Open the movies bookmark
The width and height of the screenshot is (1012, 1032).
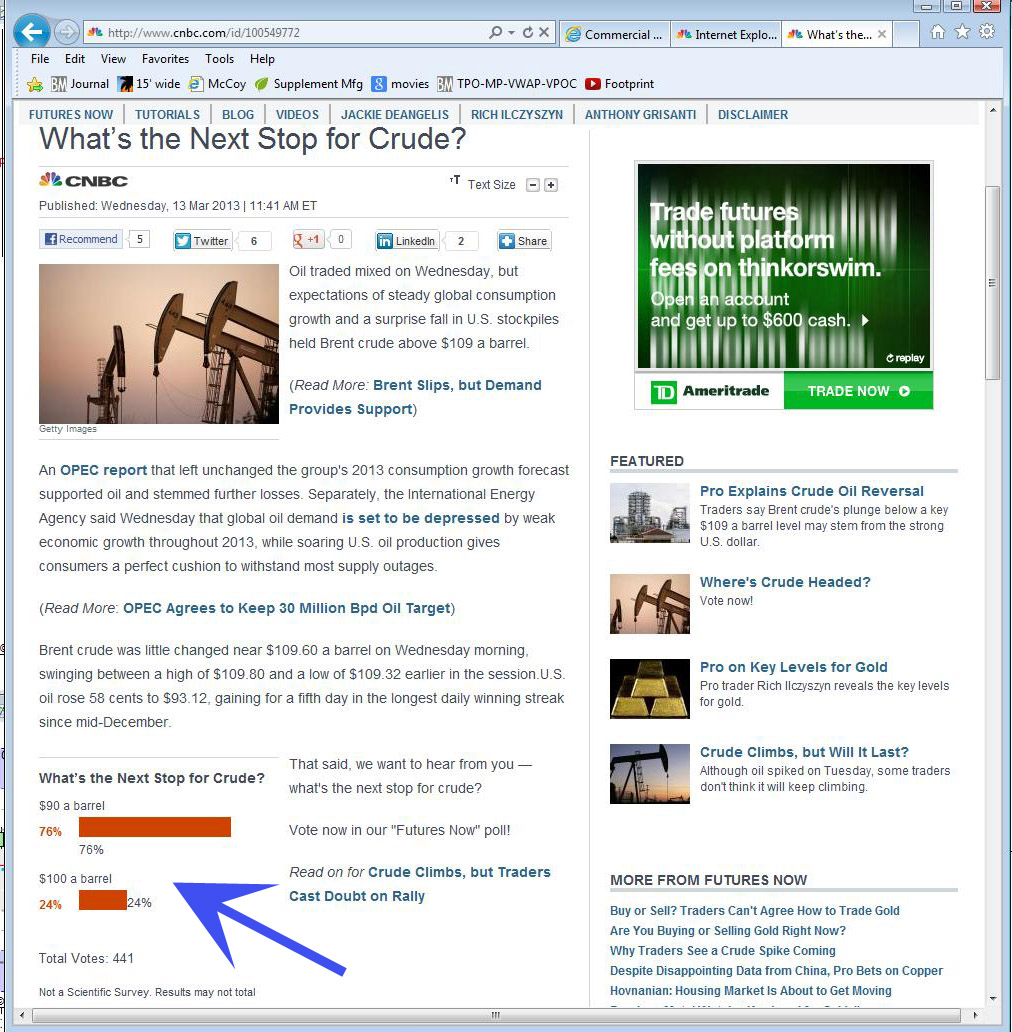point(400,84)
